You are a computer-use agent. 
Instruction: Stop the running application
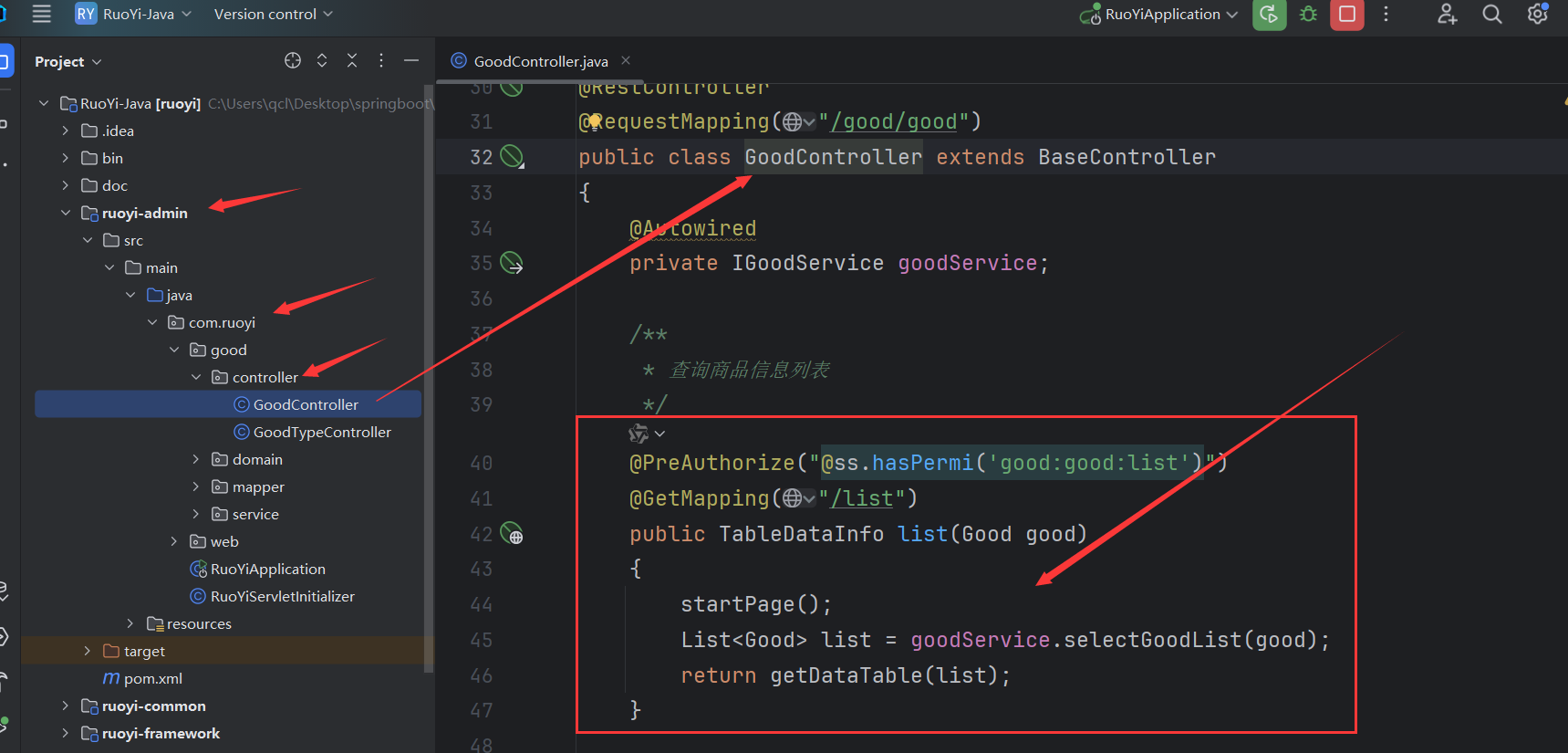click(x=1346, y=14)
